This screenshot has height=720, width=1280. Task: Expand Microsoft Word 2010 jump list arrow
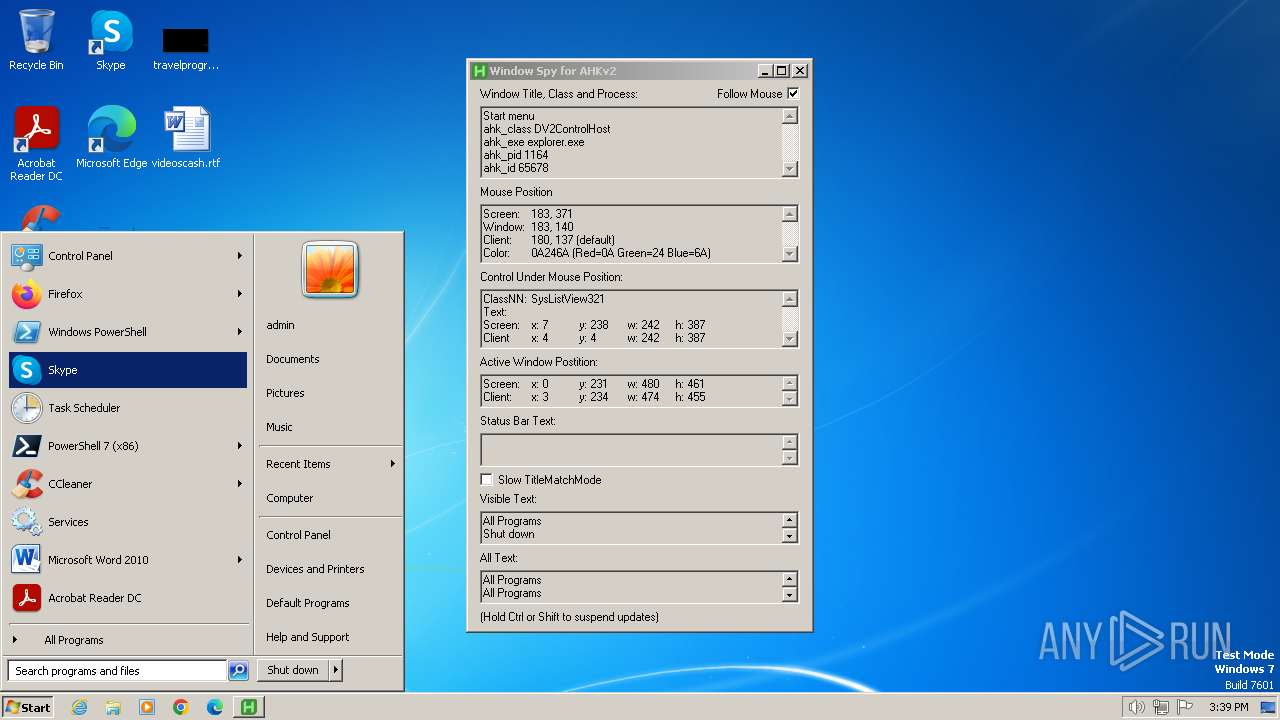(x=240, y=560)
